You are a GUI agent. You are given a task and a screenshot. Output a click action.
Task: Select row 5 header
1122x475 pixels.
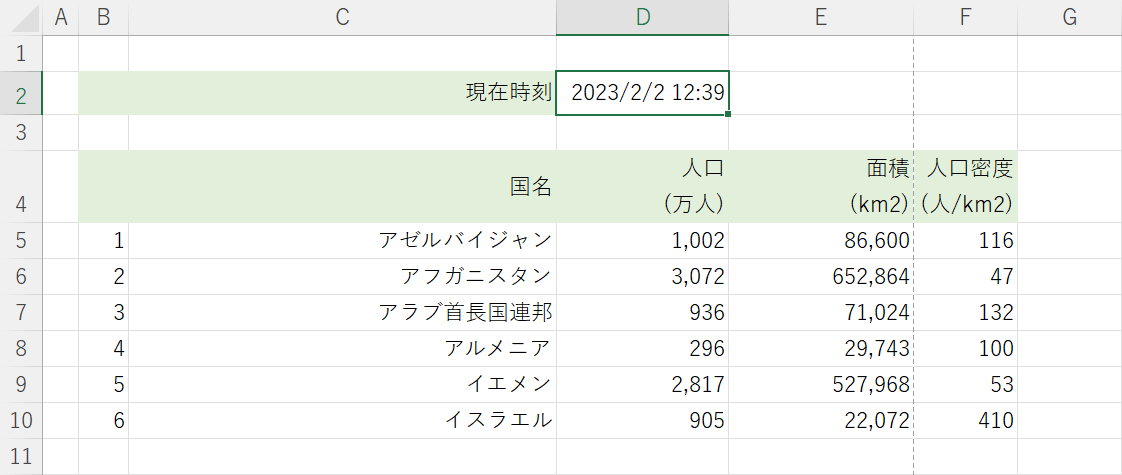coord(22,240)
